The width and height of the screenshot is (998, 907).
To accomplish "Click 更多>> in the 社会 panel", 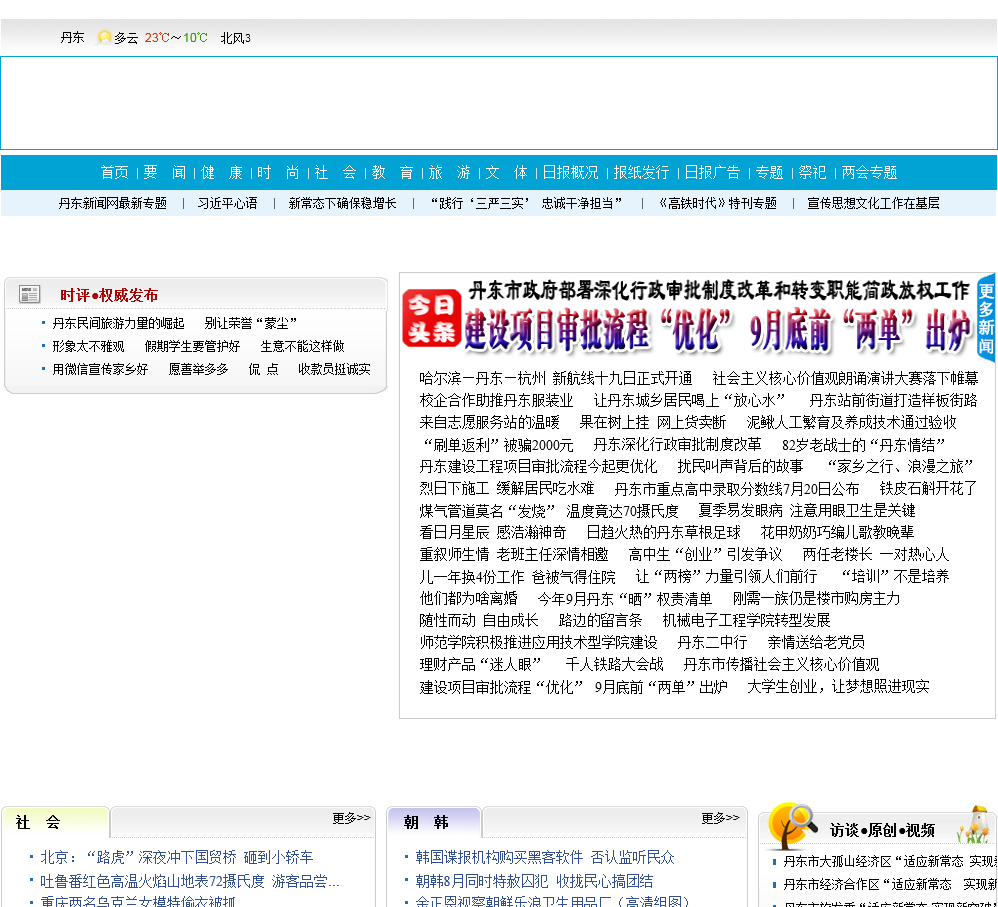I will [351, 818].
